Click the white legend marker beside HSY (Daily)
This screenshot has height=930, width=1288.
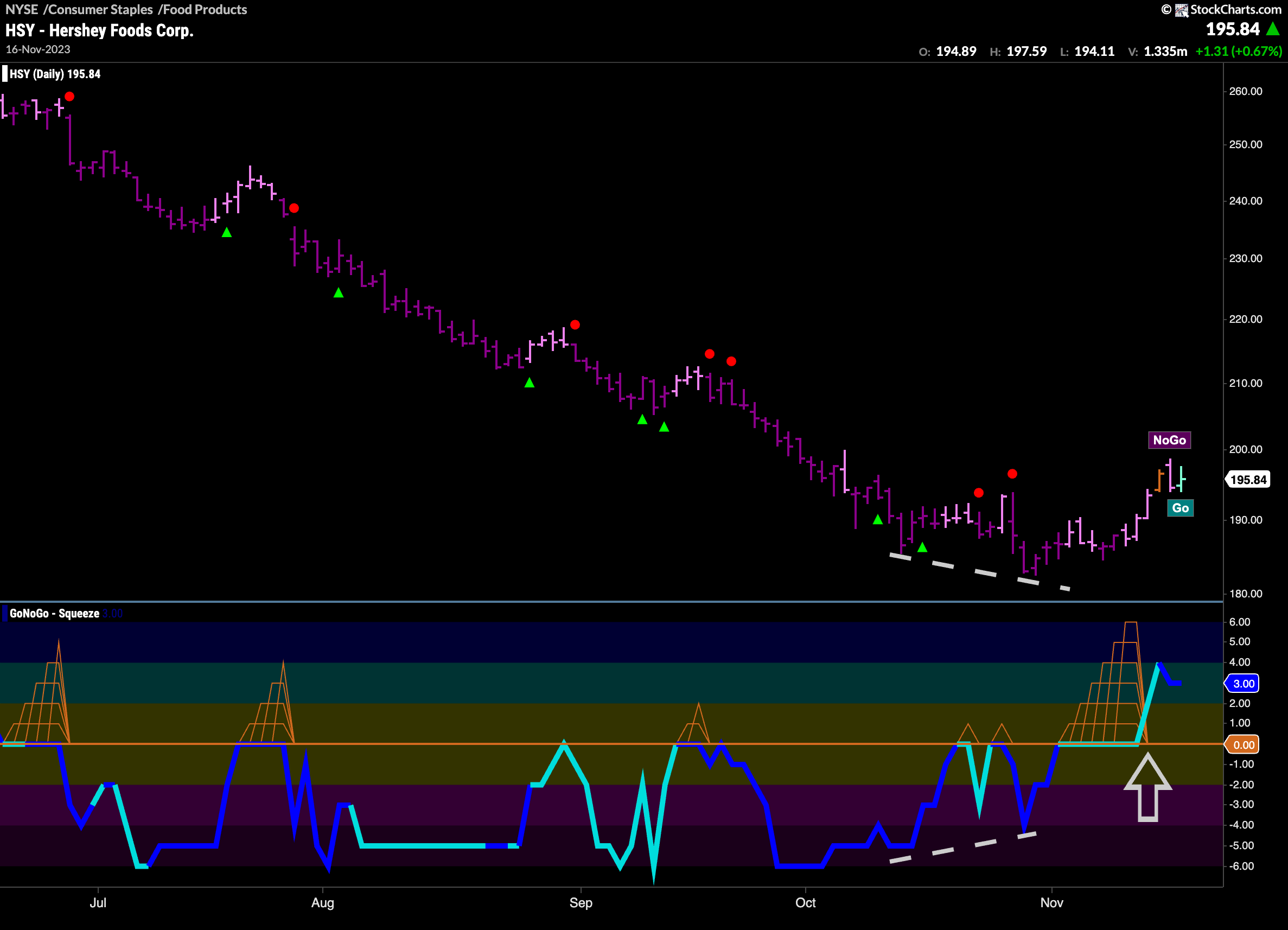coord(5,74)
